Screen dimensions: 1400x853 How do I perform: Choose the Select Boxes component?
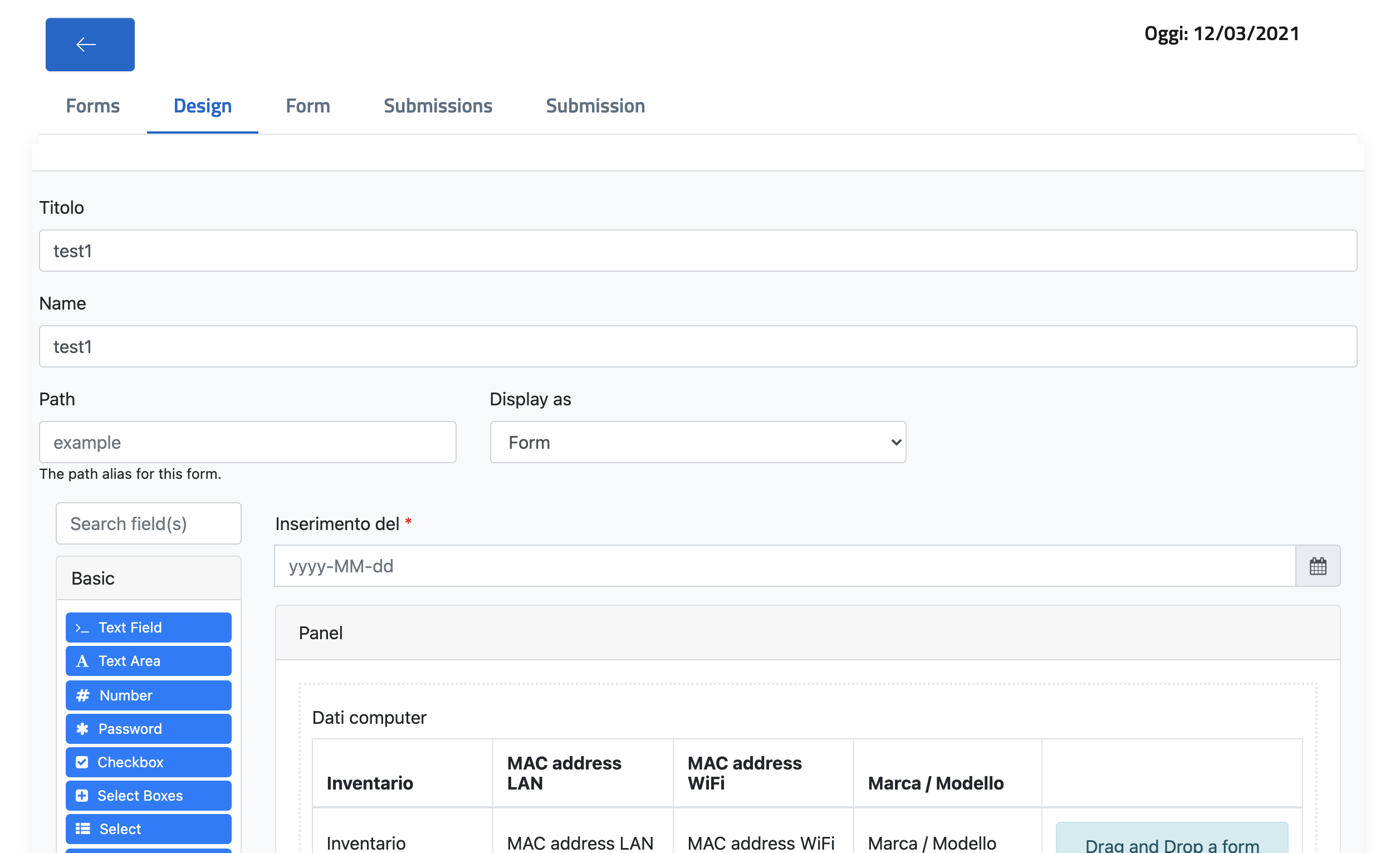[x=148, y=796]
